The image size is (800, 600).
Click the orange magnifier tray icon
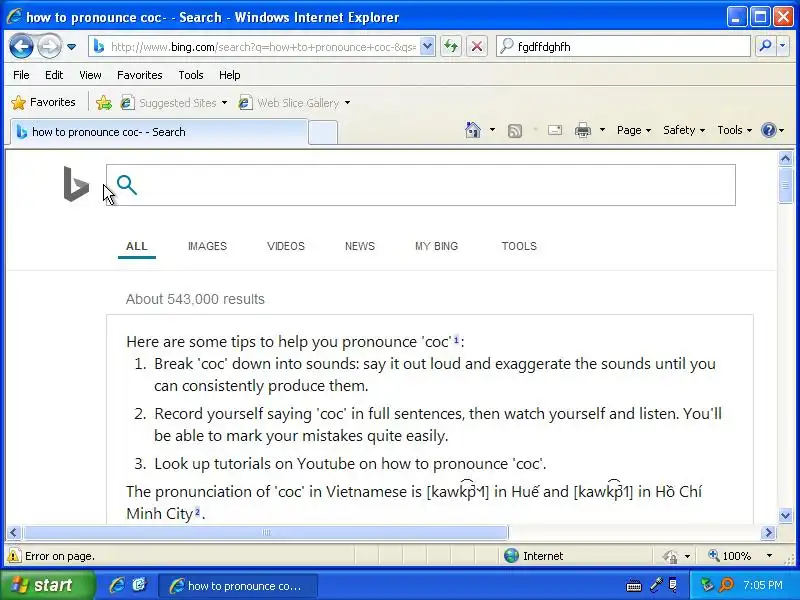726,585
